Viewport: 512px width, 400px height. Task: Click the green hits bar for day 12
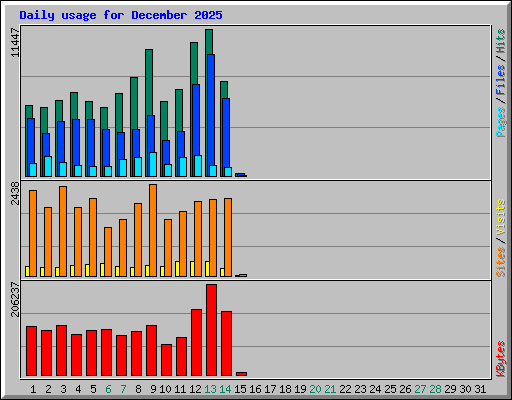coord(194,63)
